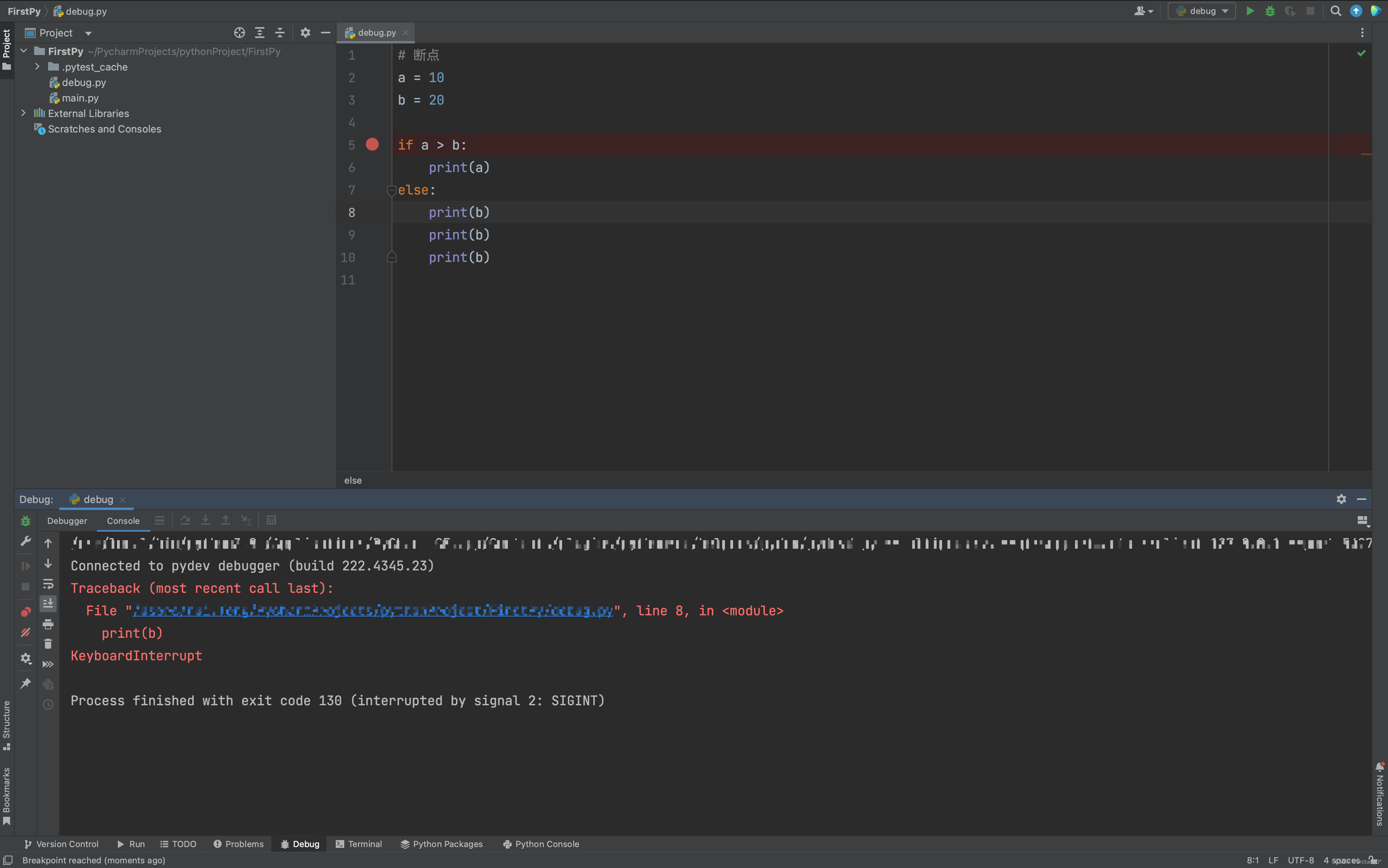Image resolution: width=1388 pixels, height=868 pixels.
Task: Expand the .pytest_cache folder
Action: 37,67
